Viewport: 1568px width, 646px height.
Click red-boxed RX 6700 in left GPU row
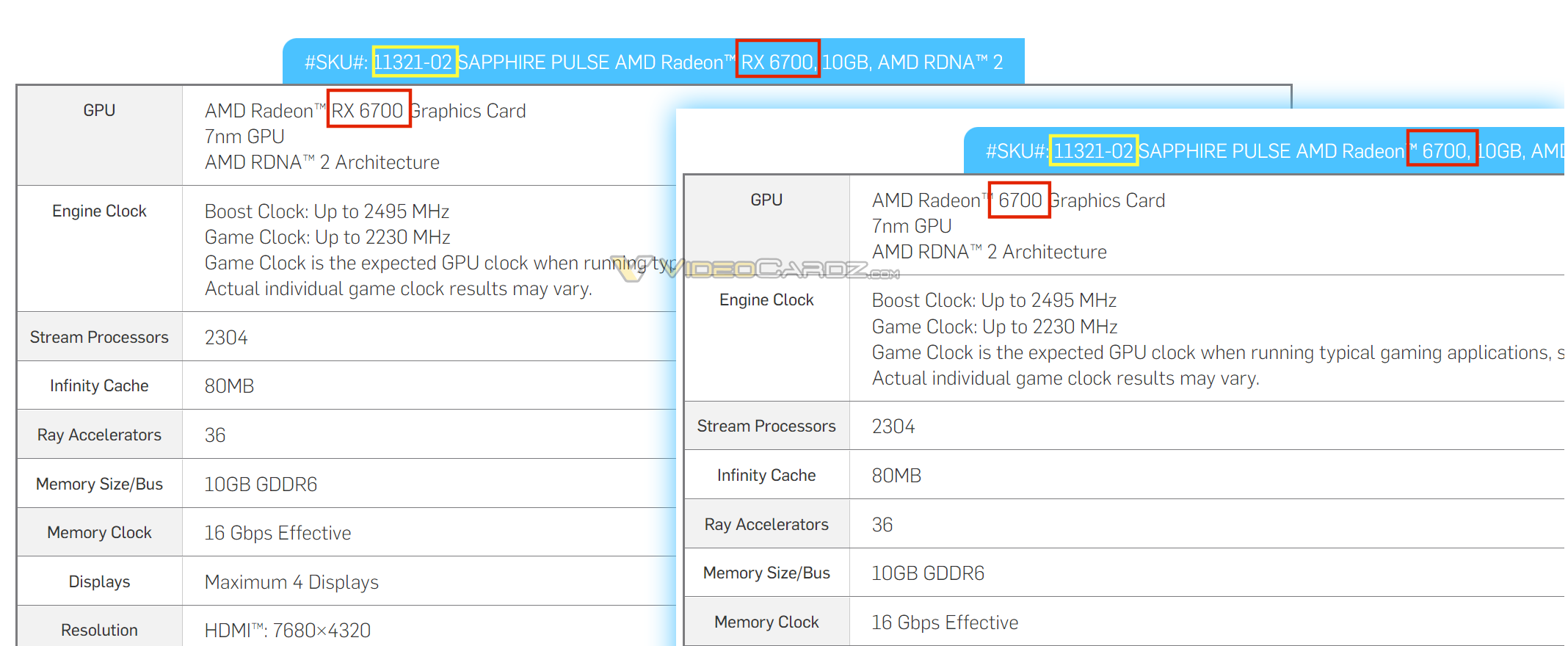[x=368, y=110]
